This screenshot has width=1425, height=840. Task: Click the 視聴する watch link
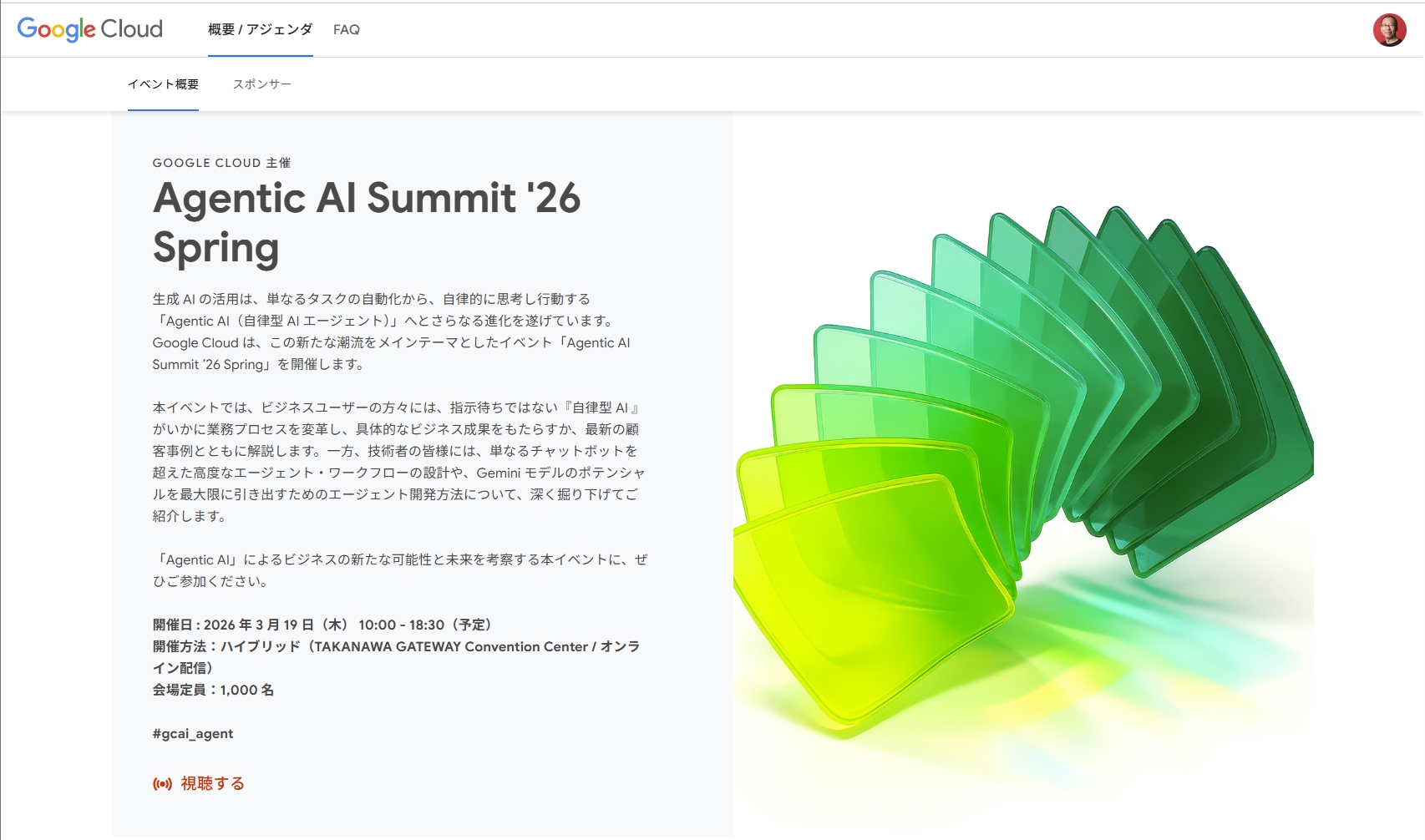point(212,783)
